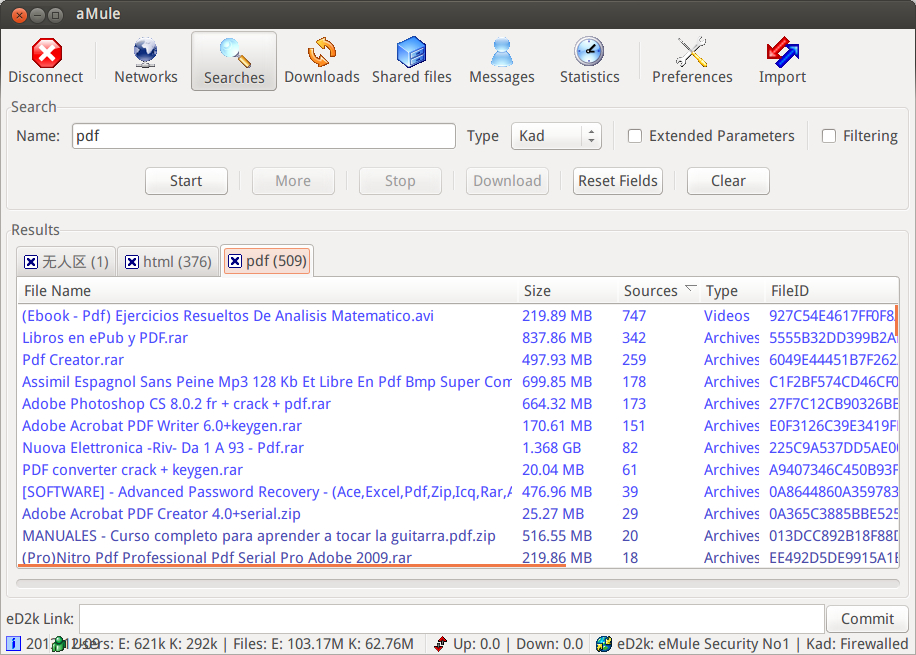Click the Disconnect toolbar icon
Image resolution: width=916 pixels, height=655 pixels.
tap(46, 61)
